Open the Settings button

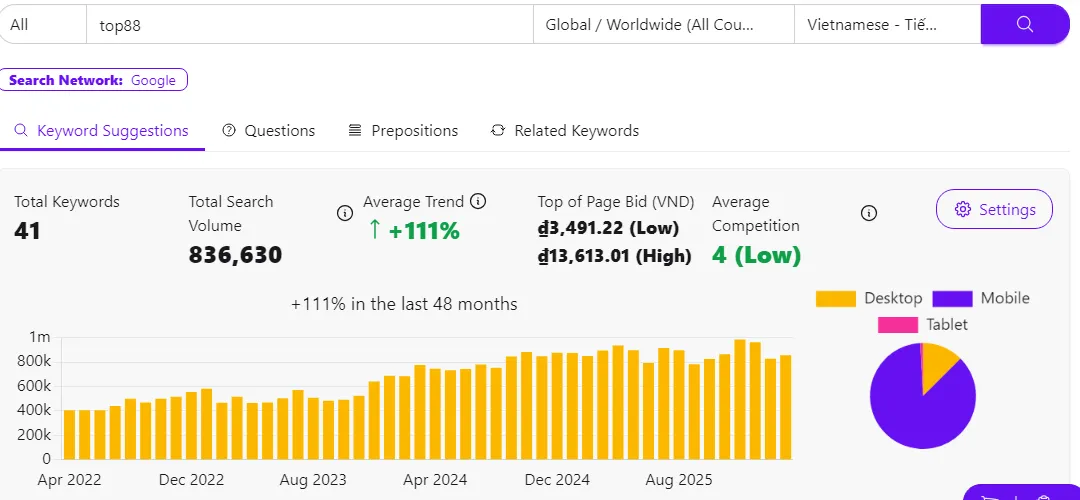tap(994, 209)
